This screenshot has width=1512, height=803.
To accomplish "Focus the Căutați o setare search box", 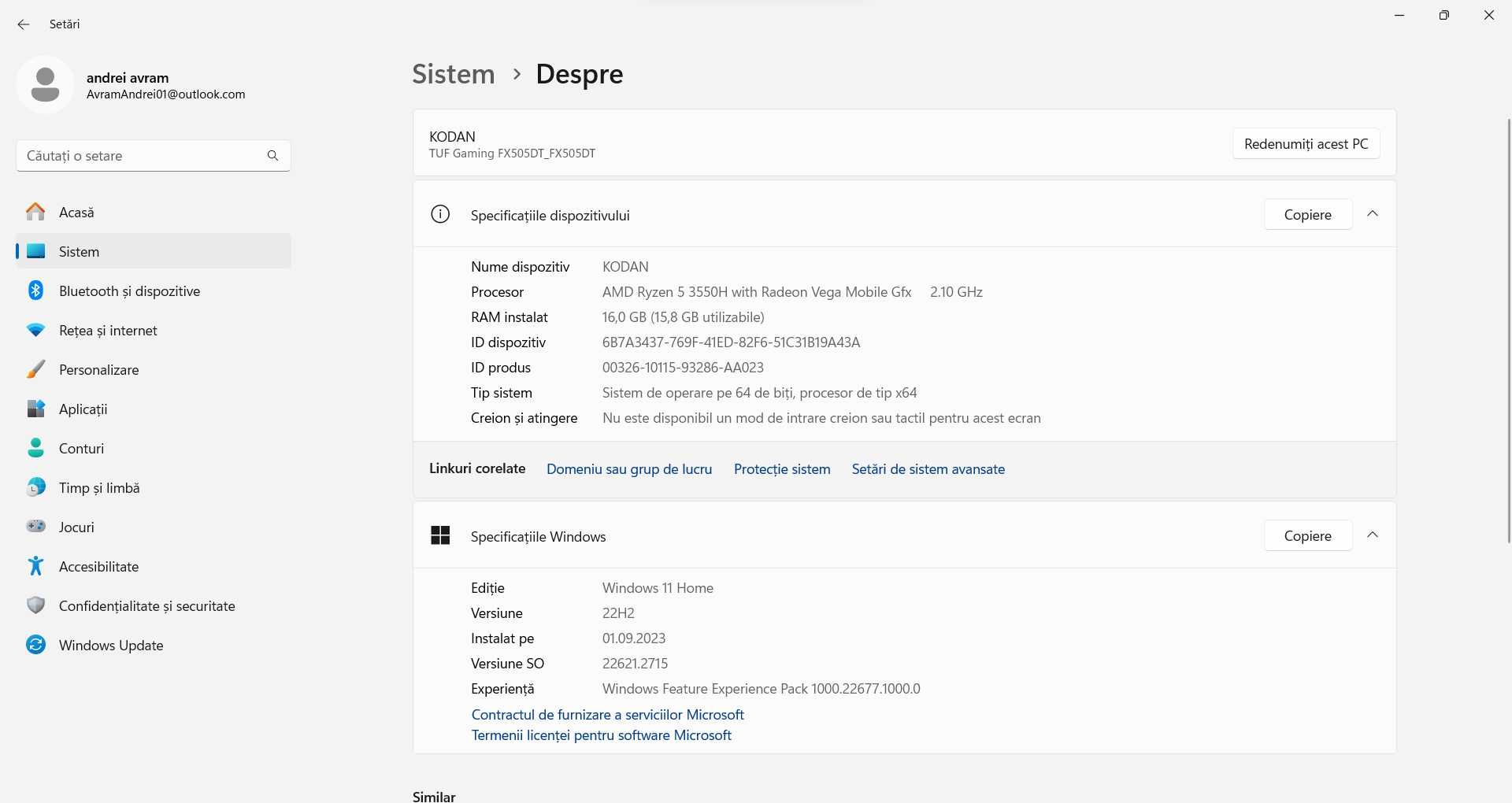I will pos(154,156).
